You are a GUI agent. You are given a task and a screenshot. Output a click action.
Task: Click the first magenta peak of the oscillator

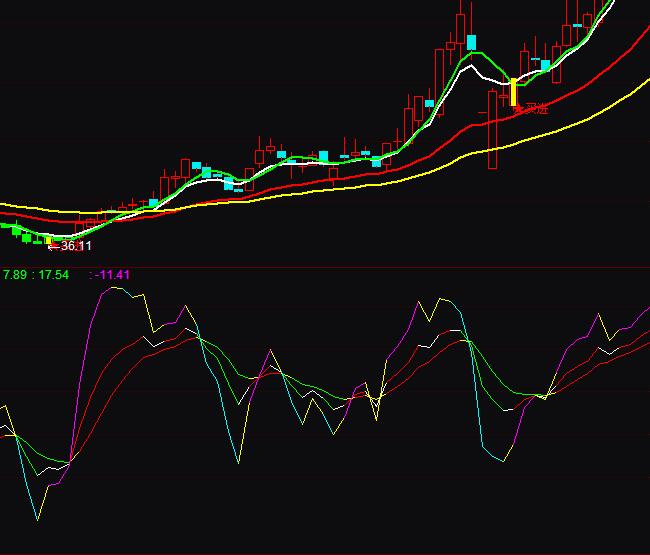click(x=105, y=290)
